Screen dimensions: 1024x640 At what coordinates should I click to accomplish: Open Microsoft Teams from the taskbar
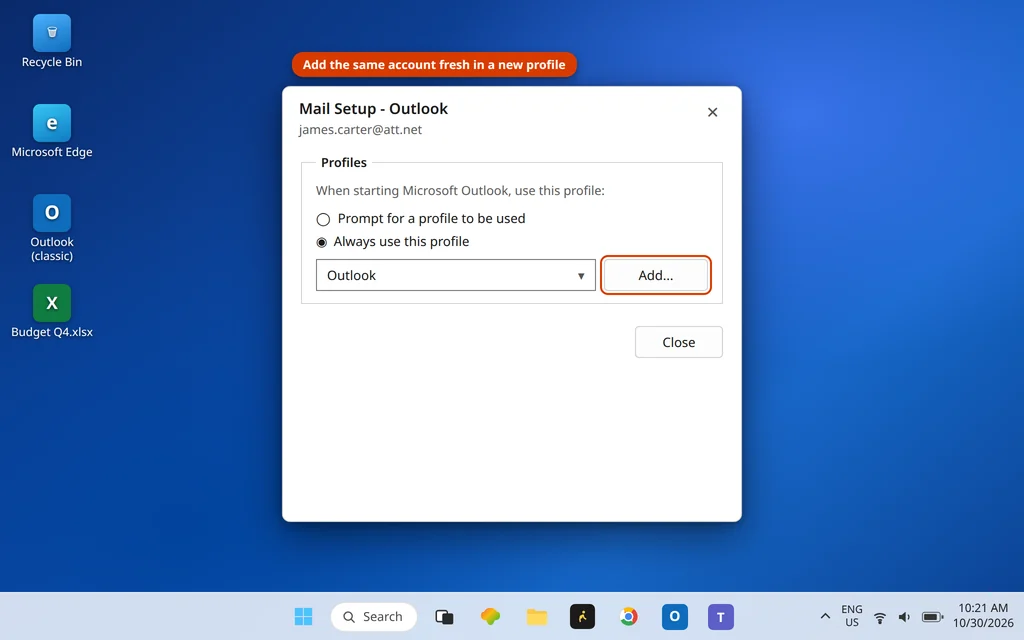pos(721,616)
